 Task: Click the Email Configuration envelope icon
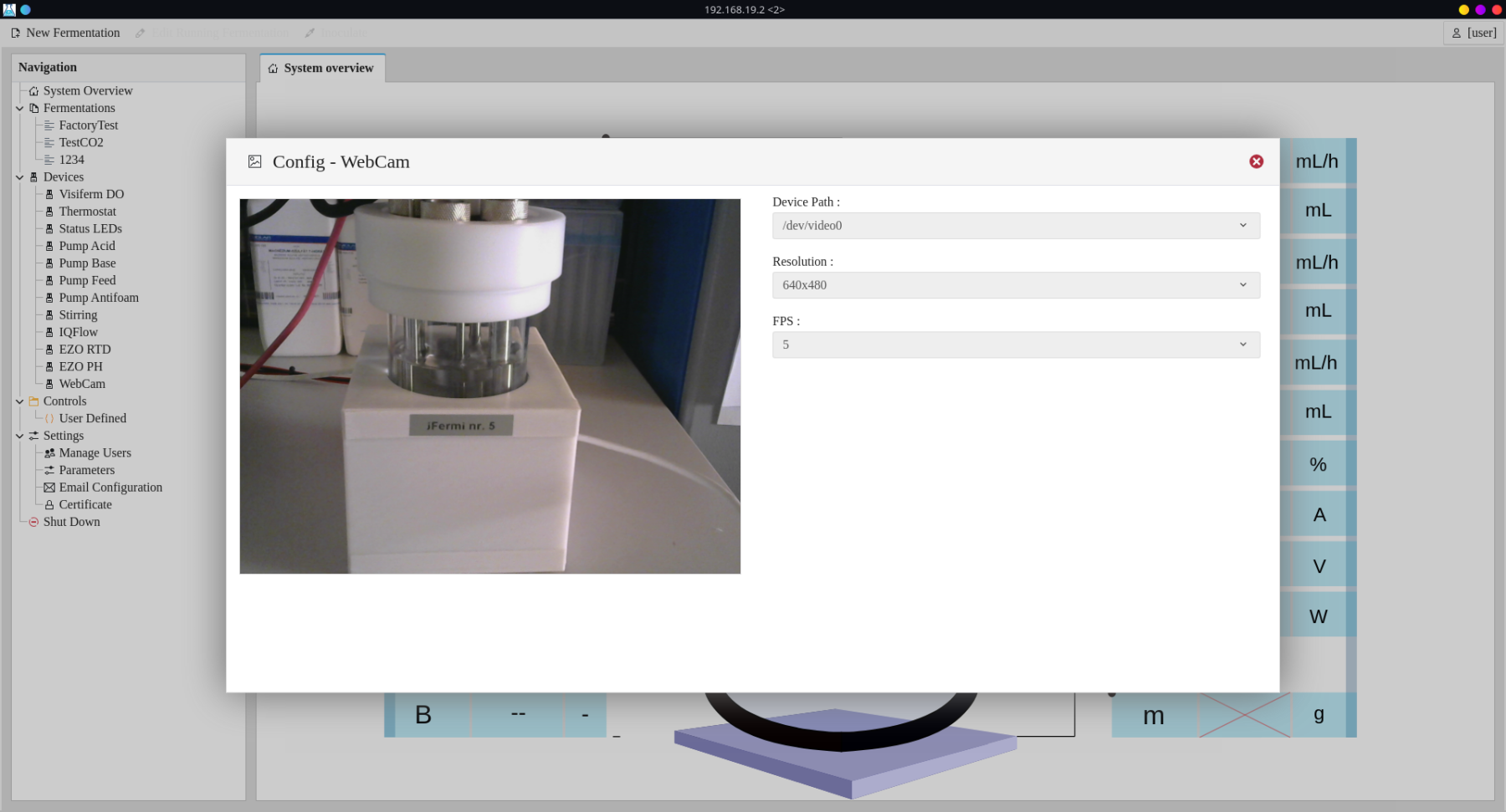tap(49, 488)
